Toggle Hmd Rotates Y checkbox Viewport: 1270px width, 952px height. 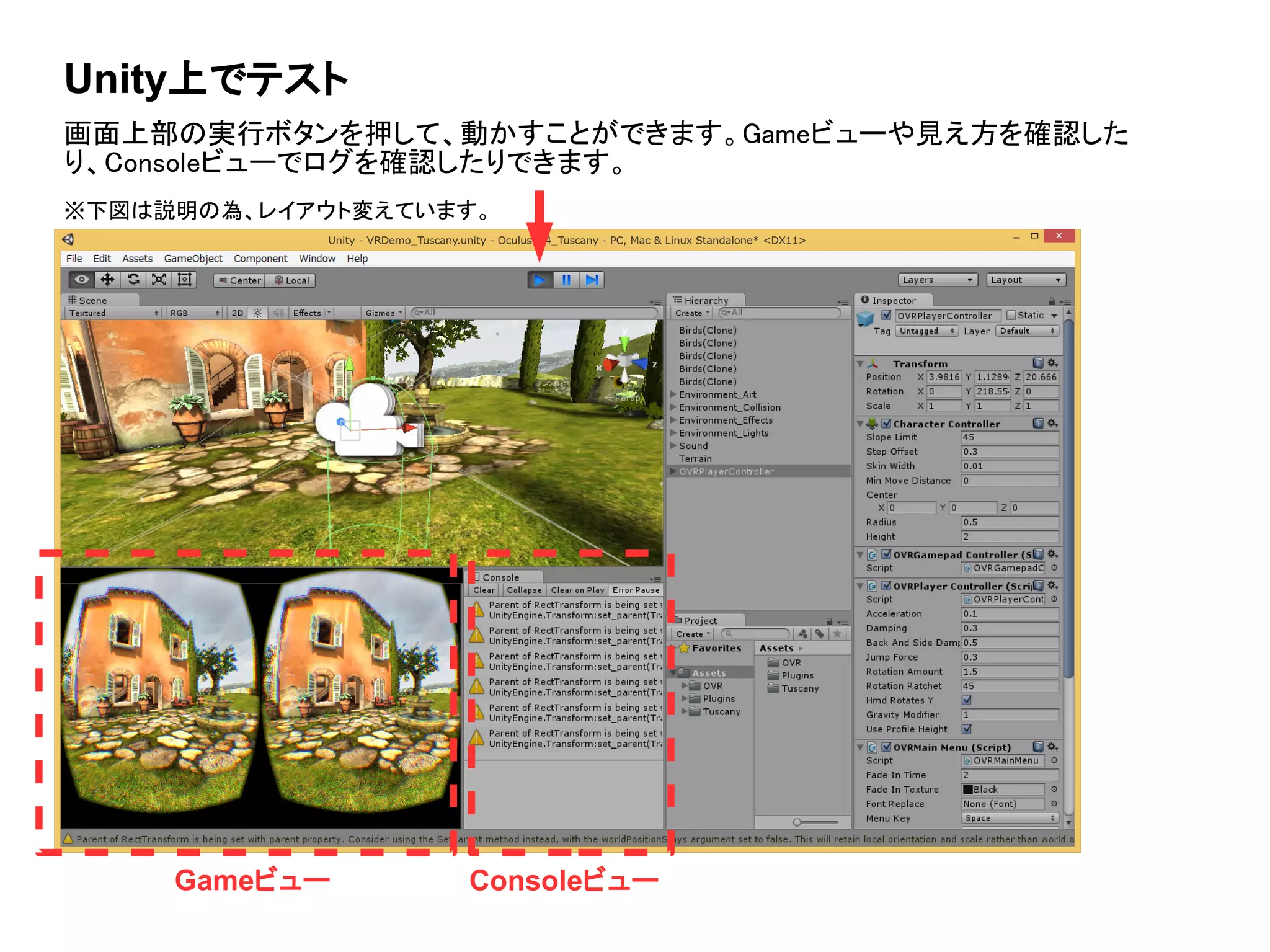(966, 700)
